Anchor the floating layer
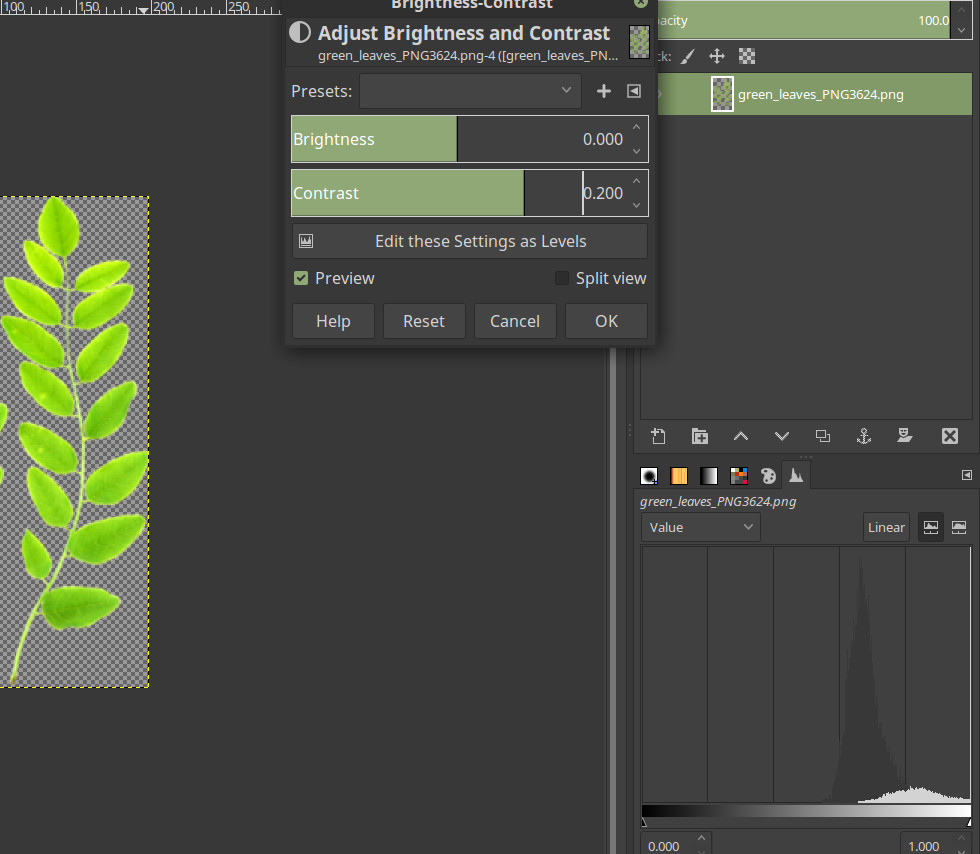 point(864,436)
